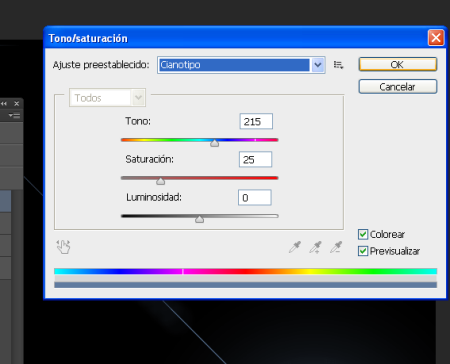450x364 pixels.
Task: Select the on-image hand adjustment tool
Action: click(x=63, y=247)
